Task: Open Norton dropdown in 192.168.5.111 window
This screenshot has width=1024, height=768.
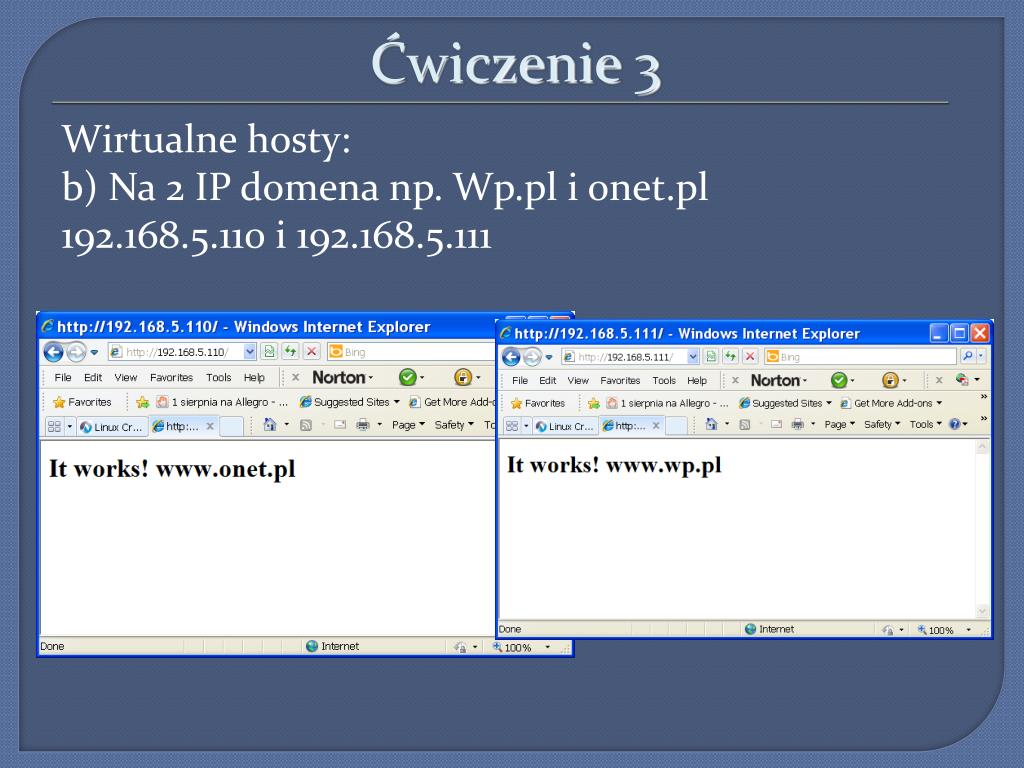Action: [x=805, y=380]
